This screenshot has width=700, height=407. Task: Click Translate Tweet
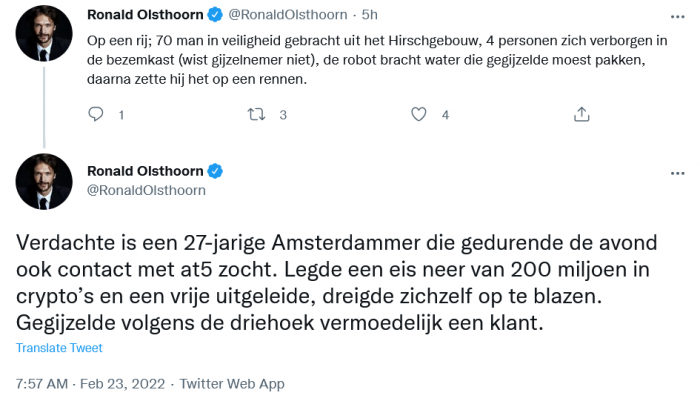pyautogui.click(x=59, y=348)
